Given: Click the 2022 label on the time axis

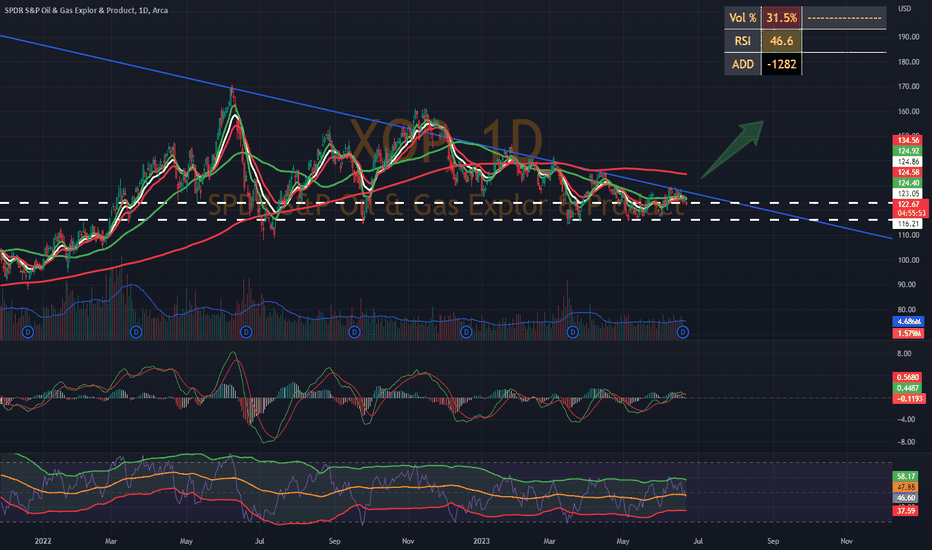Looking at the screenshot, I should coord(43,541).
